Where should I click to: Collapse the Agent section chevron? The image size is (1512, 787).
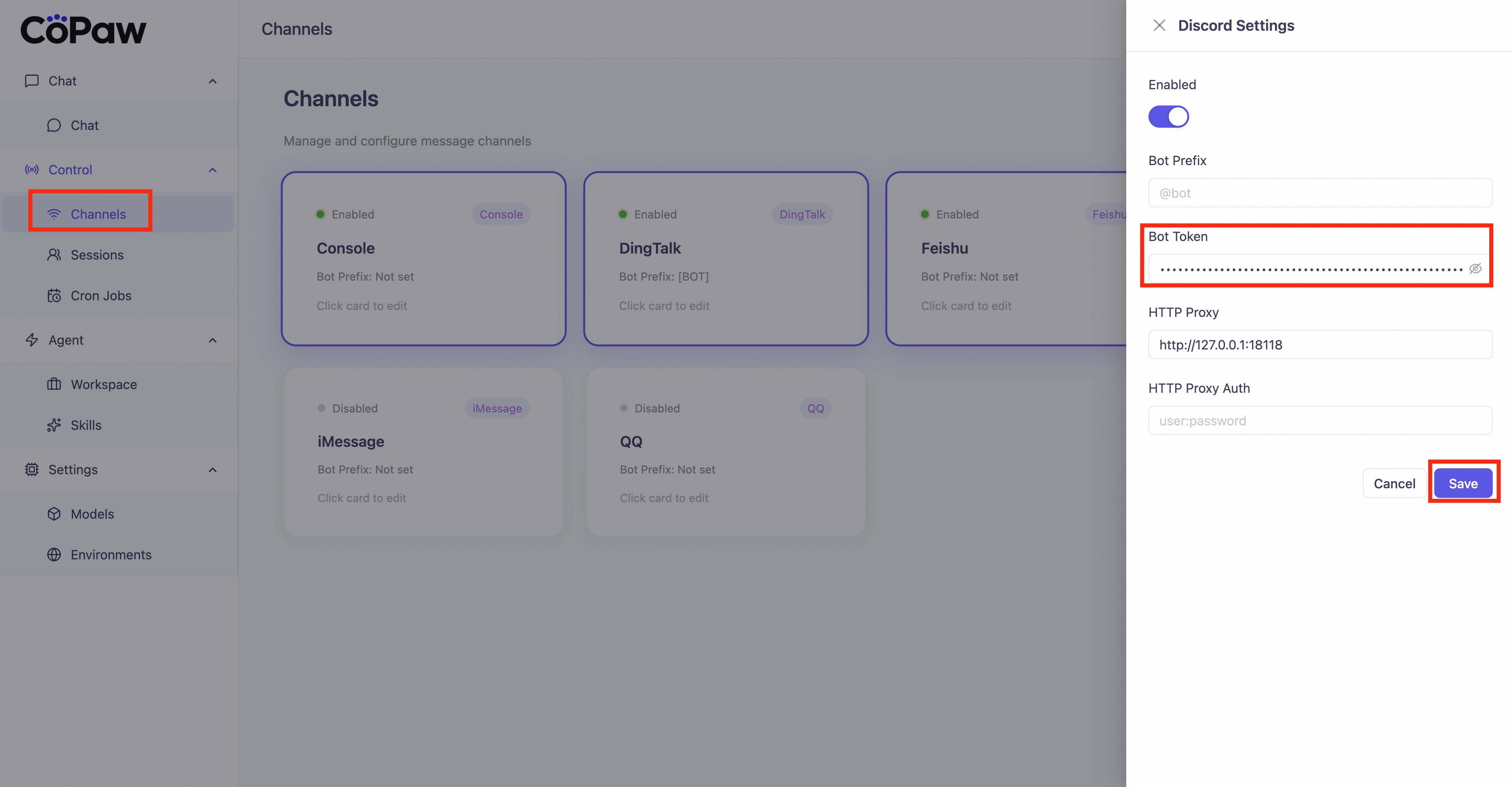(x=213, y=341)
